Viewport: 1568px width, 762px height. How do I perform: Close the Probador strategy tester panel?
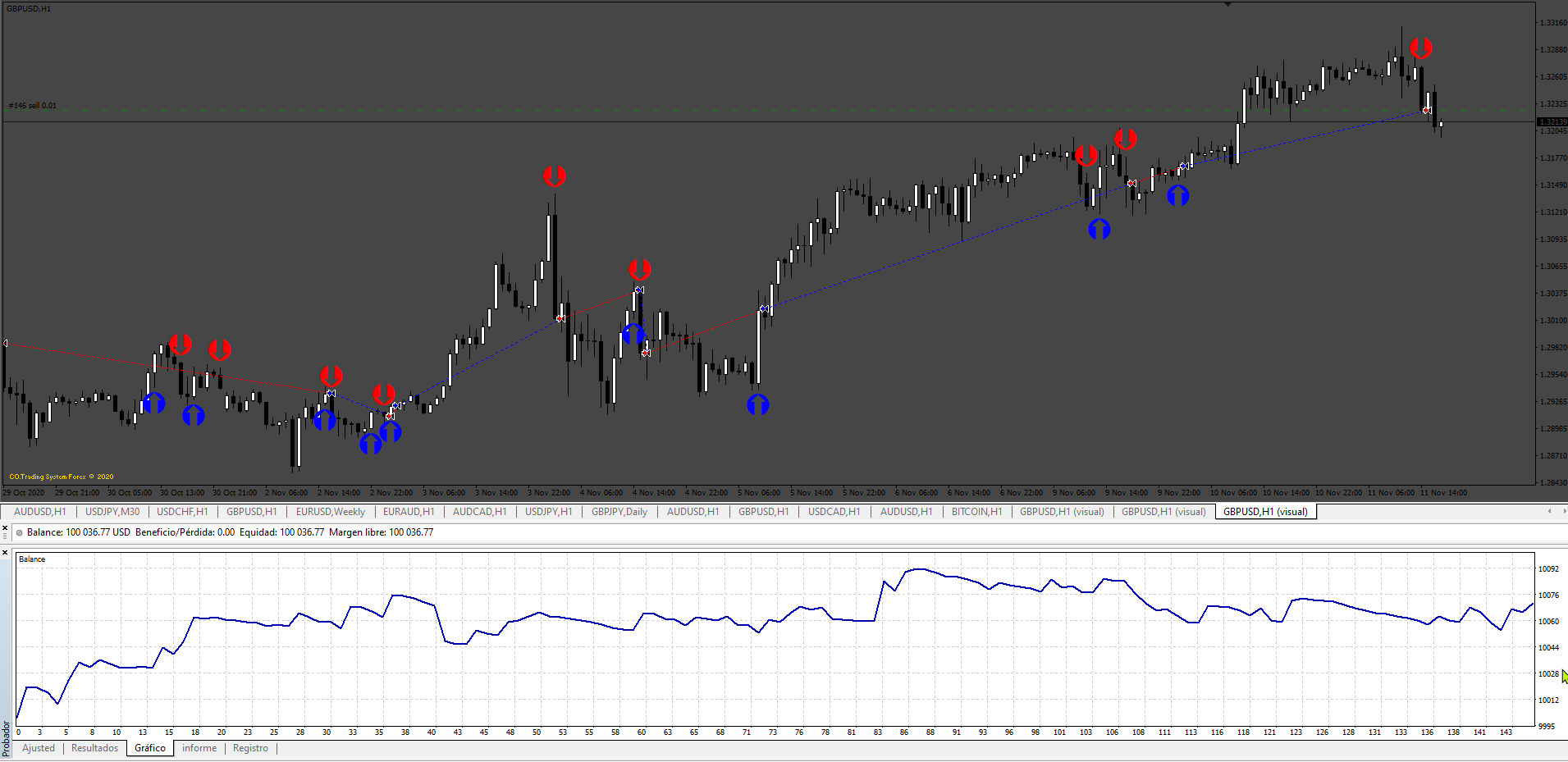coord(6,553)
